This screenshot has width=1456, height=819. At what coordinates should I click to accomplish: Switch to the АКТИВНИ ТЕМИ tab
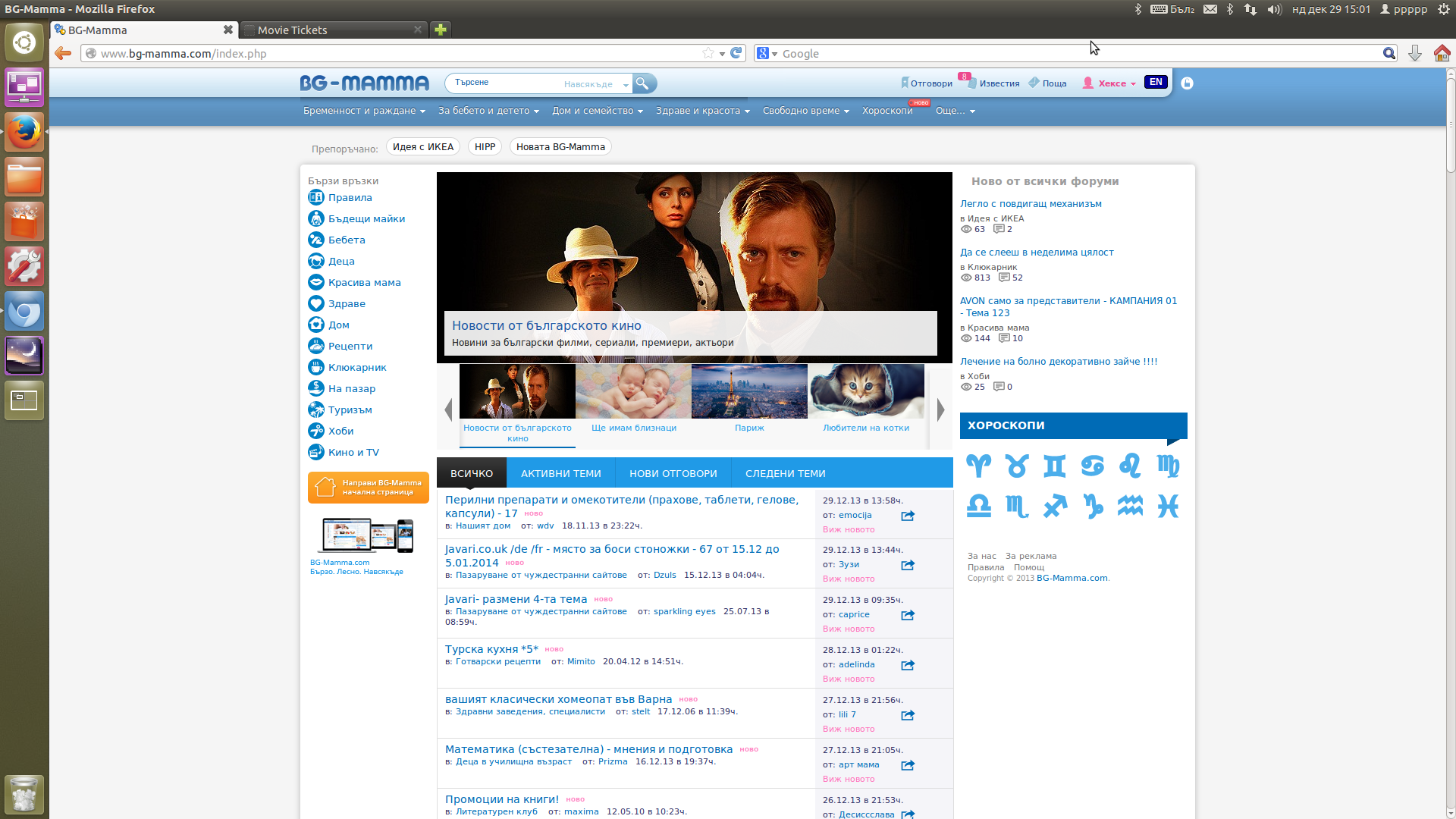560,473
